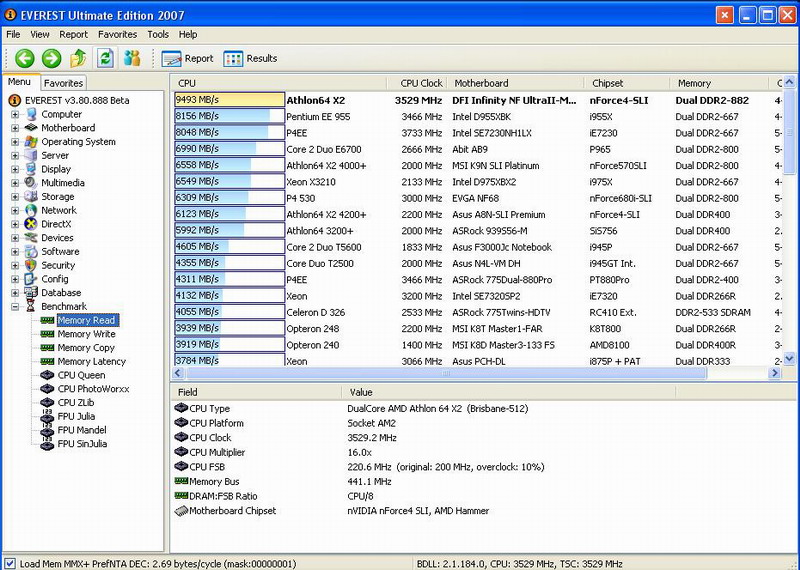Click the EVEREST v3.80.888 Beta root icon
Viewport: 800px width, 570px height.
[15, 101]
